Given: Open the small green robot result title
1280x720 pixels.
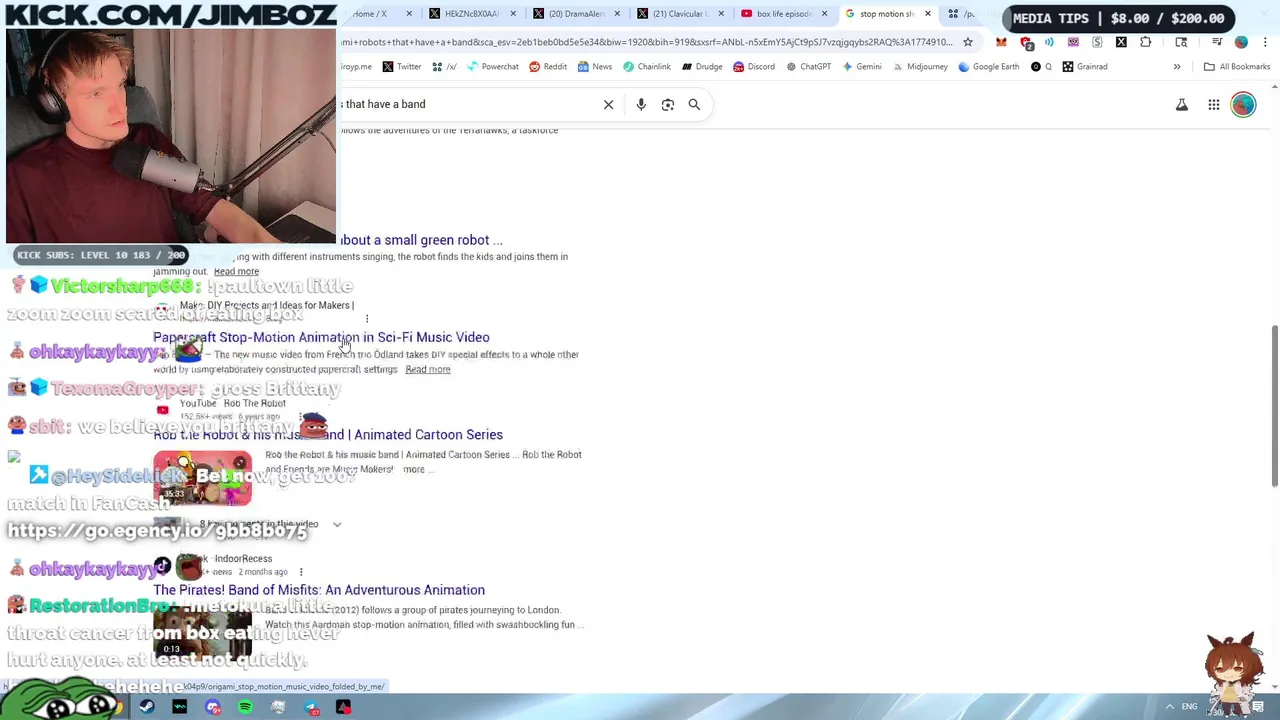Looking at the screenshot, I should pyautogui.click(x=421, y=240).
